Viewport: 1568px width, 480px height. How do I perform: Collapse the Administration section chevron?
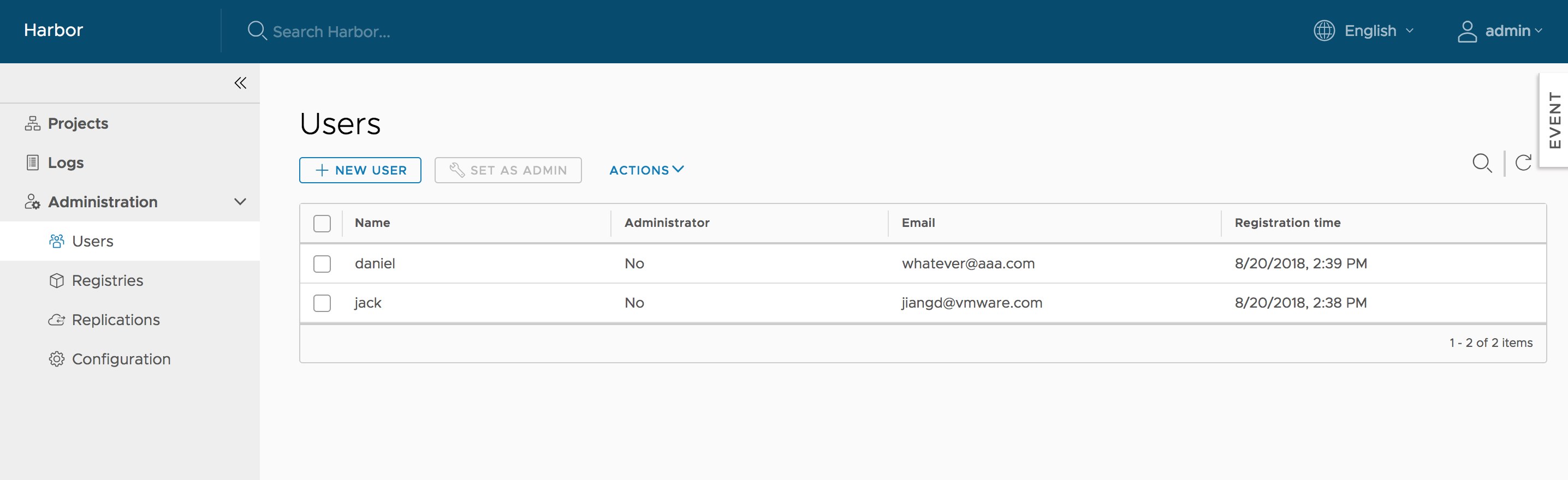(x=240, y=202)
